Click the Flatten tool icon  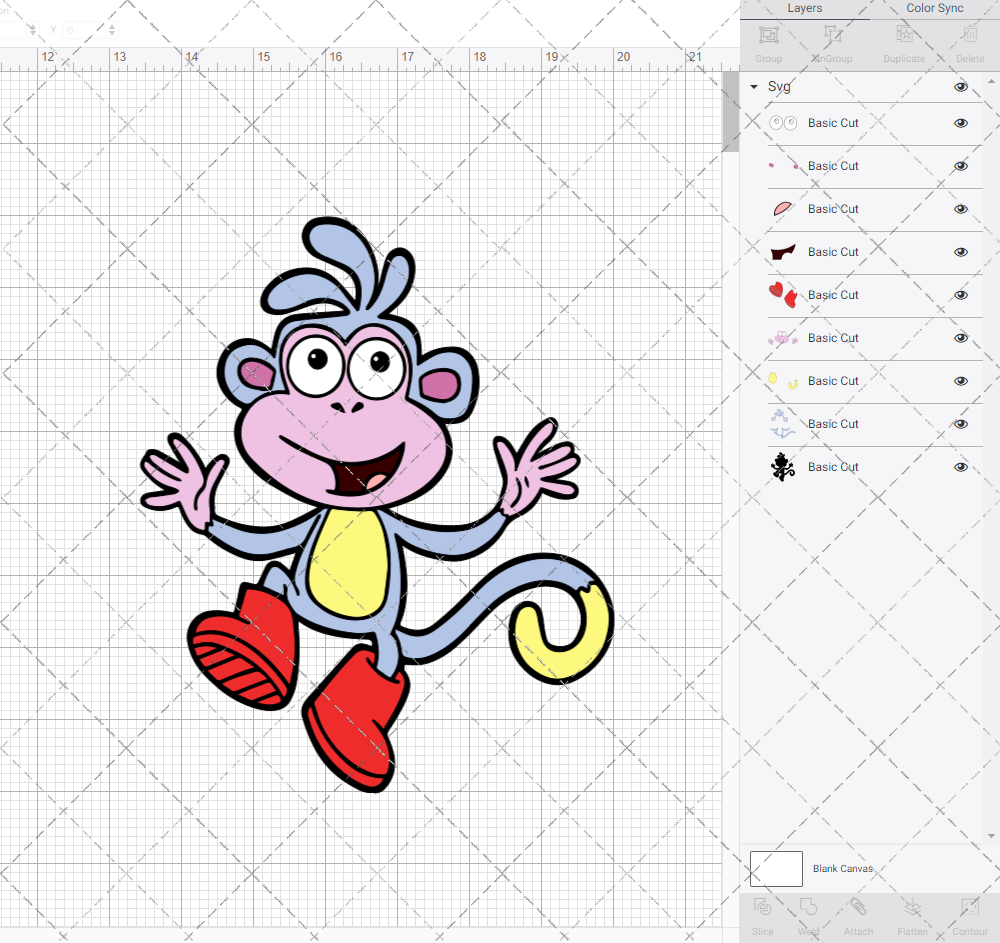pyautogui.click(x=913, y=907)
